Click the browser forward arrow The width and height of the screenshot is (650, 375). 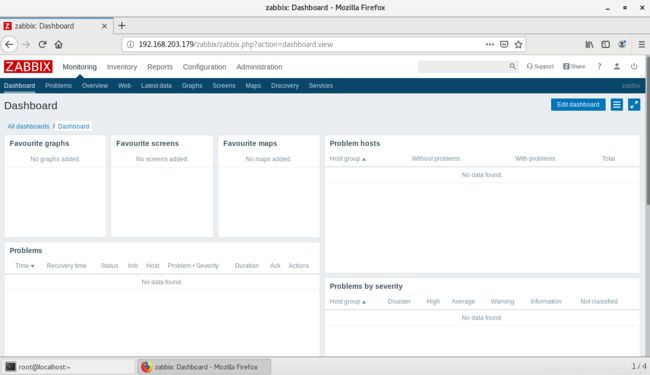pyautogui.click(x=26, y=44)
